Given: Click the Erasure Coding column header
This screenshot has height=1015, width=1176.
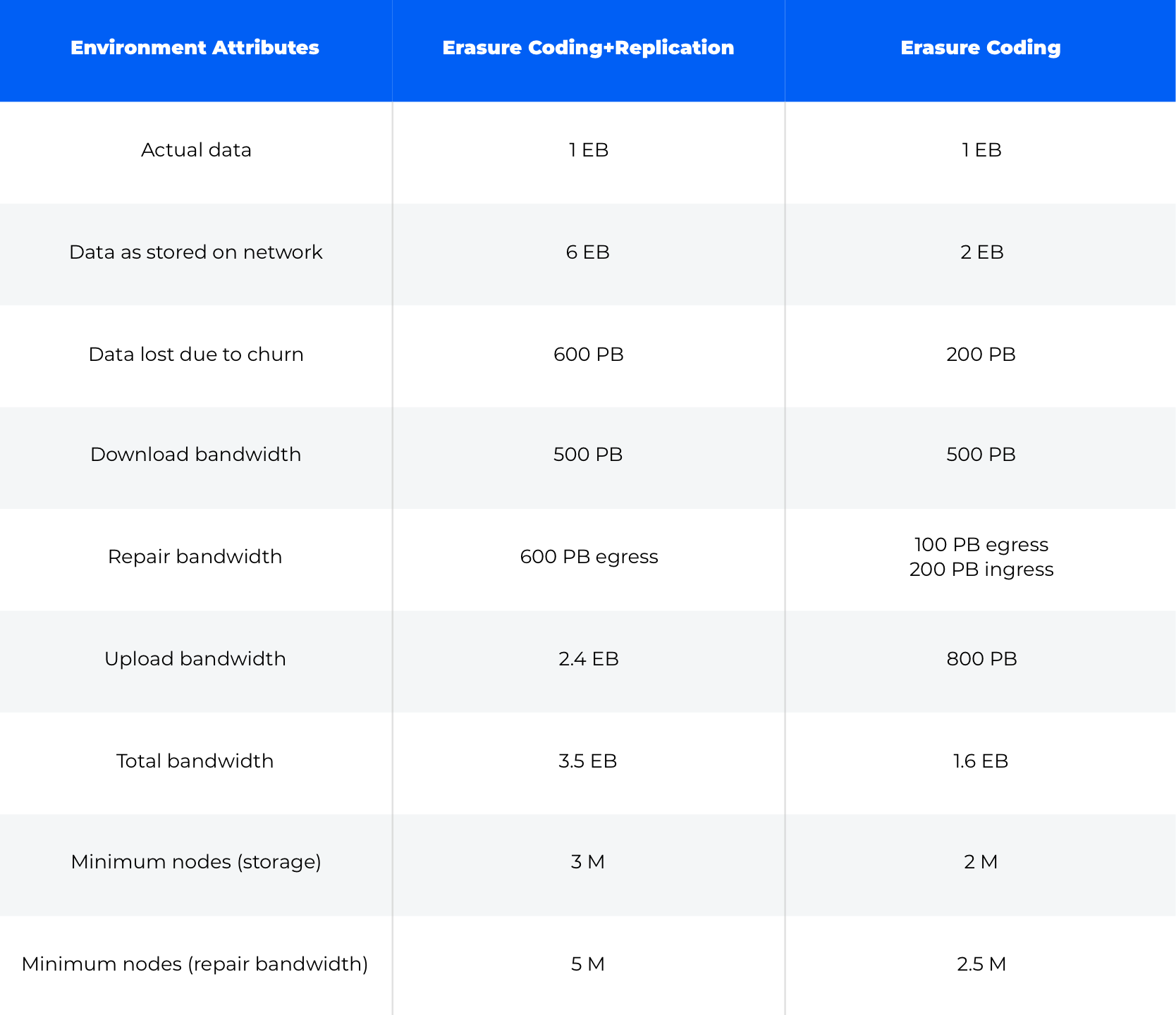Looking at the screenshot, I should 981,48.
